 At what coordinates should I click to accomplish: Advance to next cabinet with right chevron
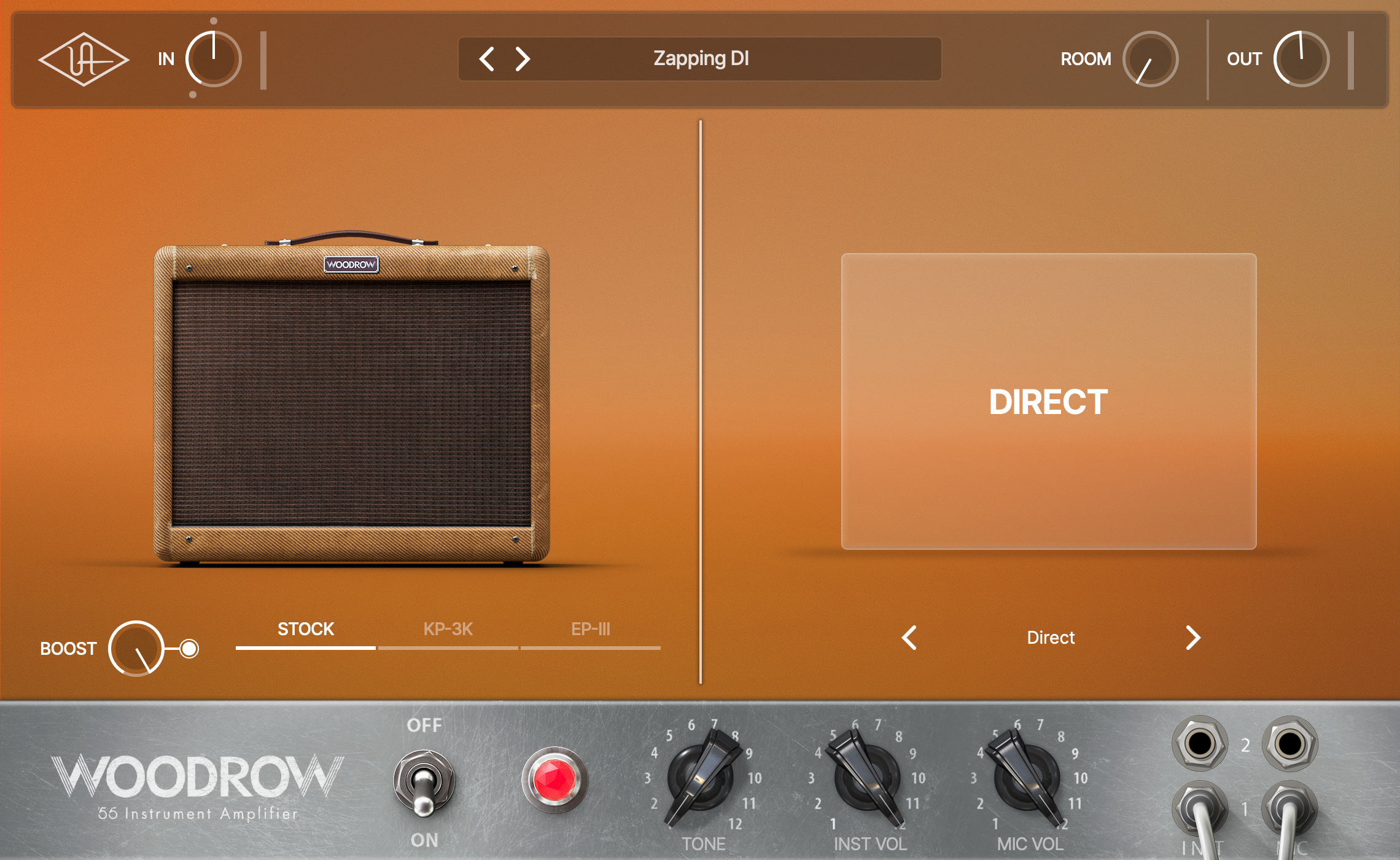(x=1195, y=638)
